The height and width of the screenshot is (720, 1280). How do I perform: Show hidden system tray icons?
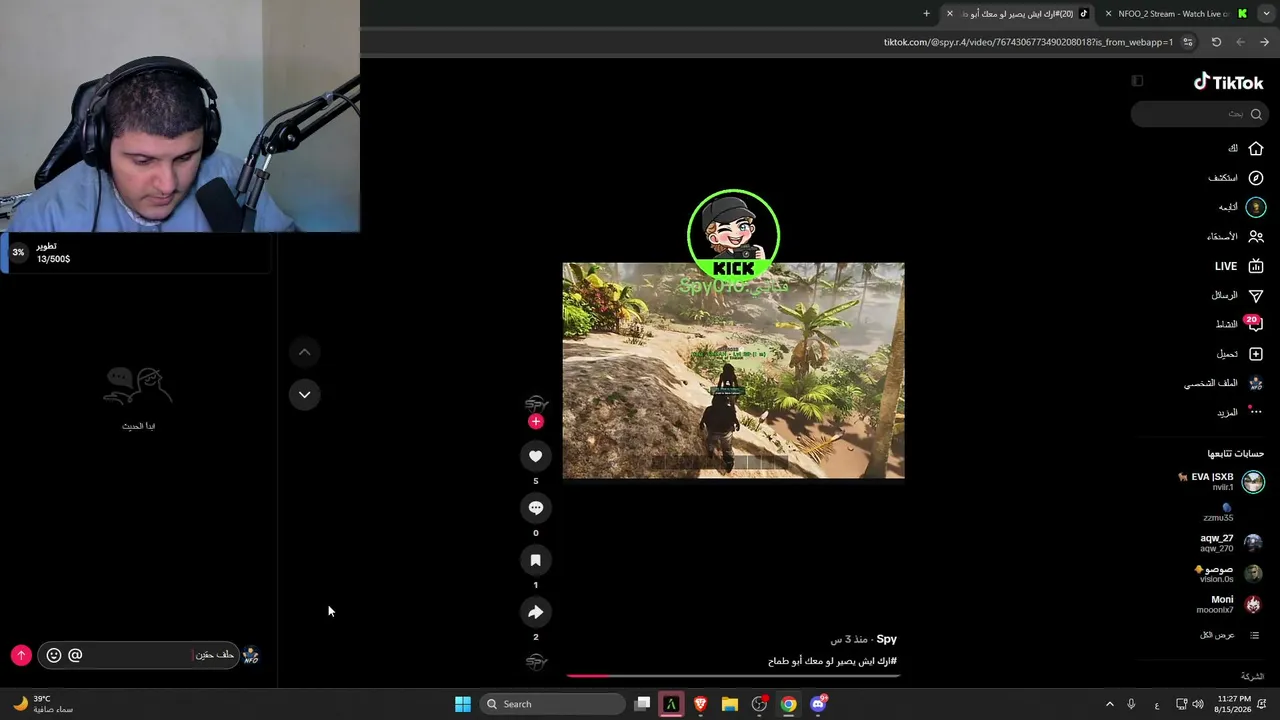1109,704
